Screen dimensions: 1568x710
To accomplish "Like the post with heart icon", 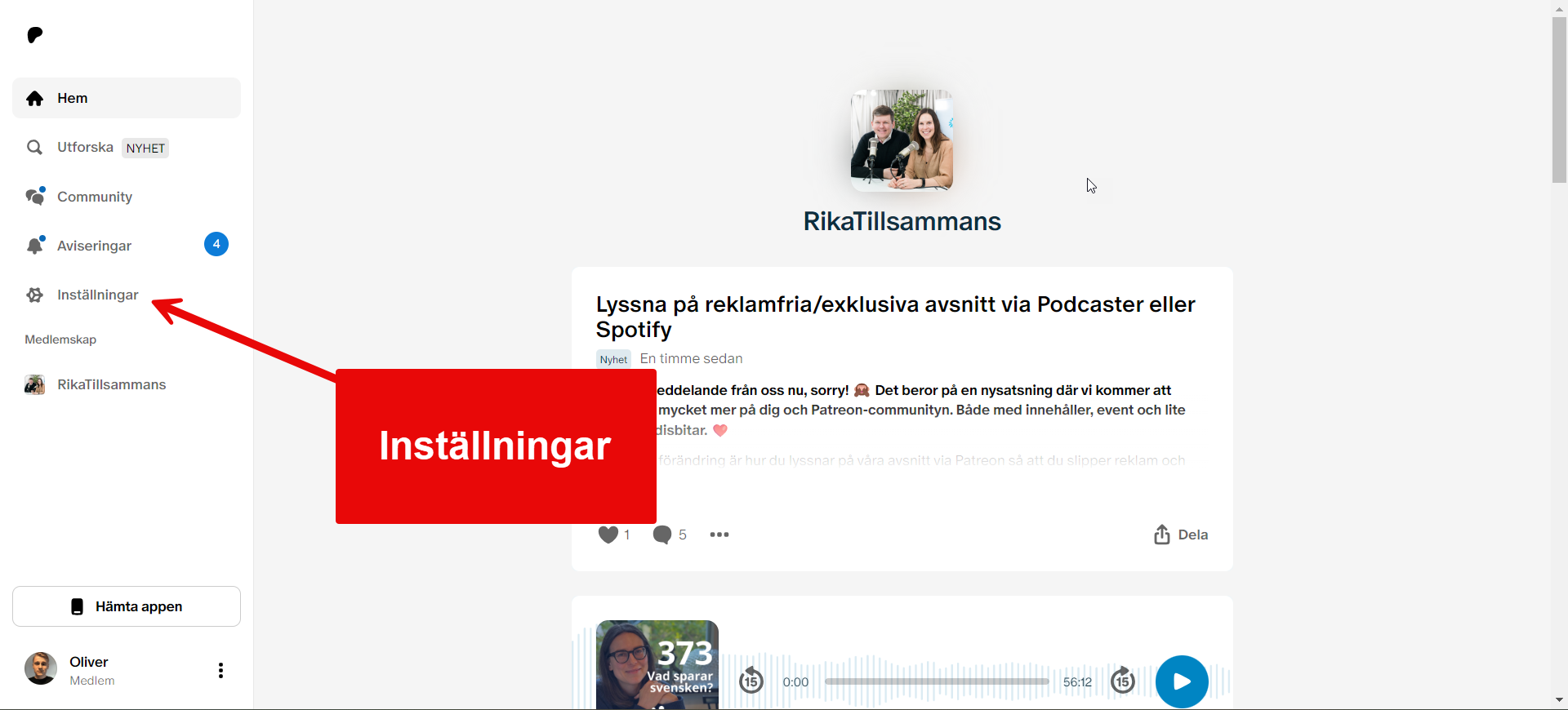I will [608, 535].
